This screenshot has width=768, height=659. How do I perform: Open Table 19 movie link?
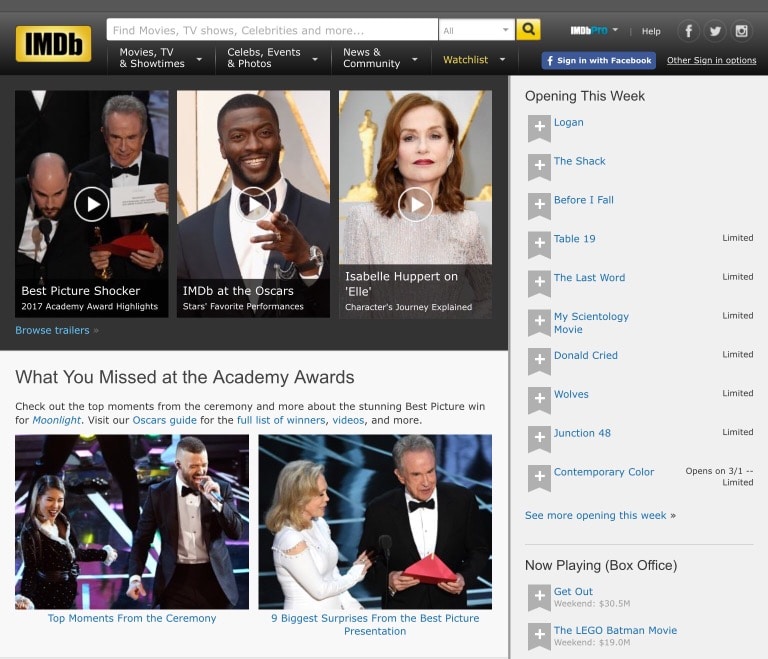[575, 239]
